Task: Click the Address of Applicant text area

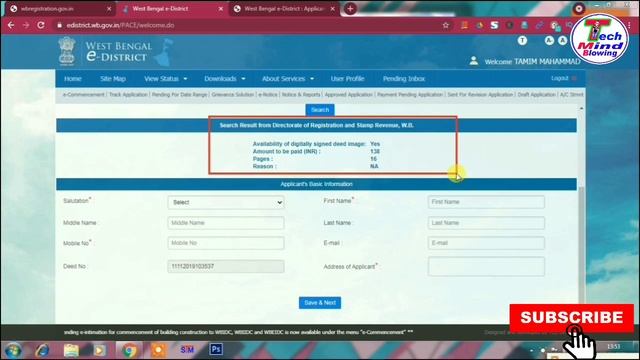Action: [486, 267]
